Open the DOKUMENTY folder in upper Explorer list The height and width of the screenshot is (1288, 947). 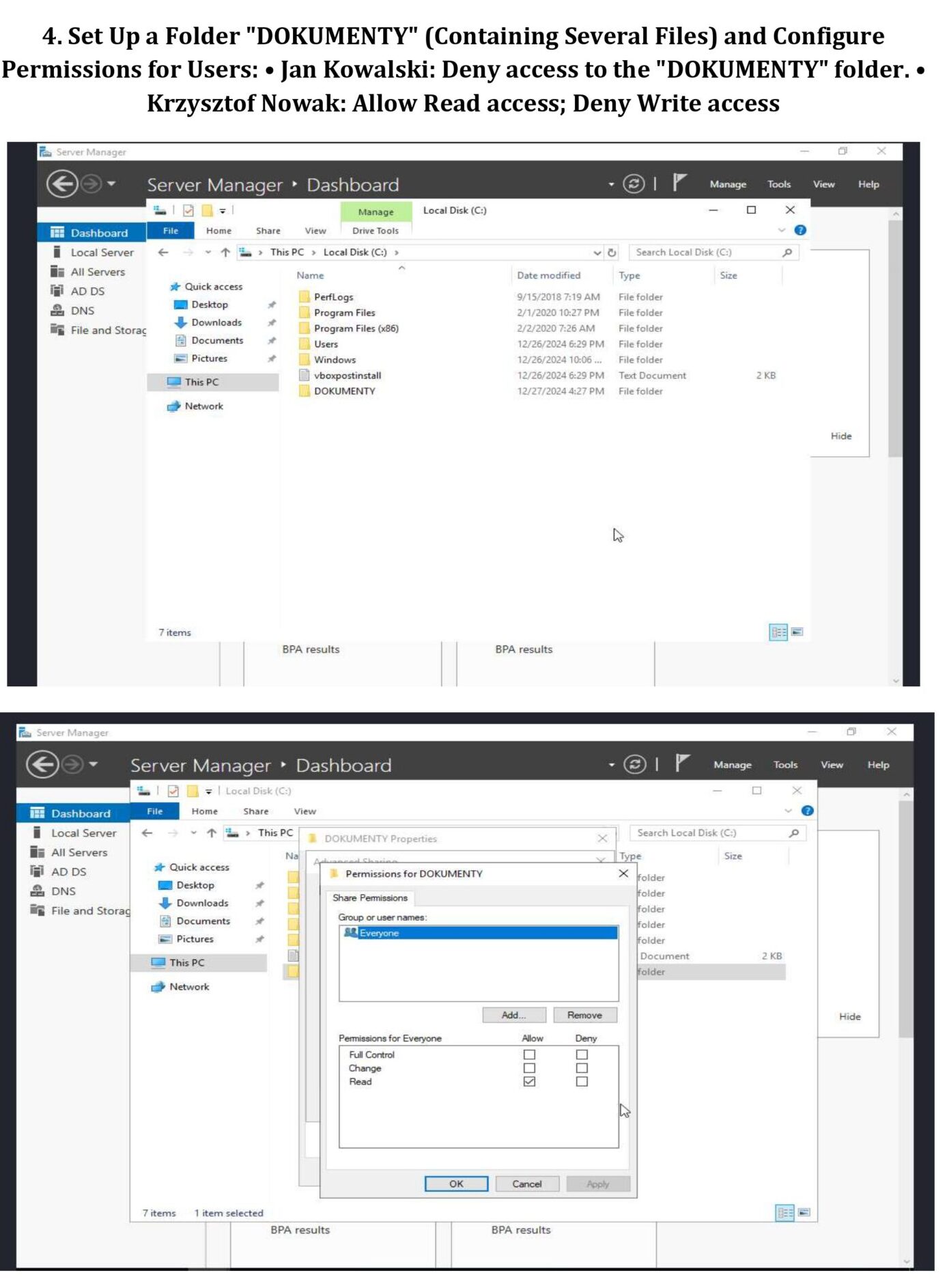[344, 391]
